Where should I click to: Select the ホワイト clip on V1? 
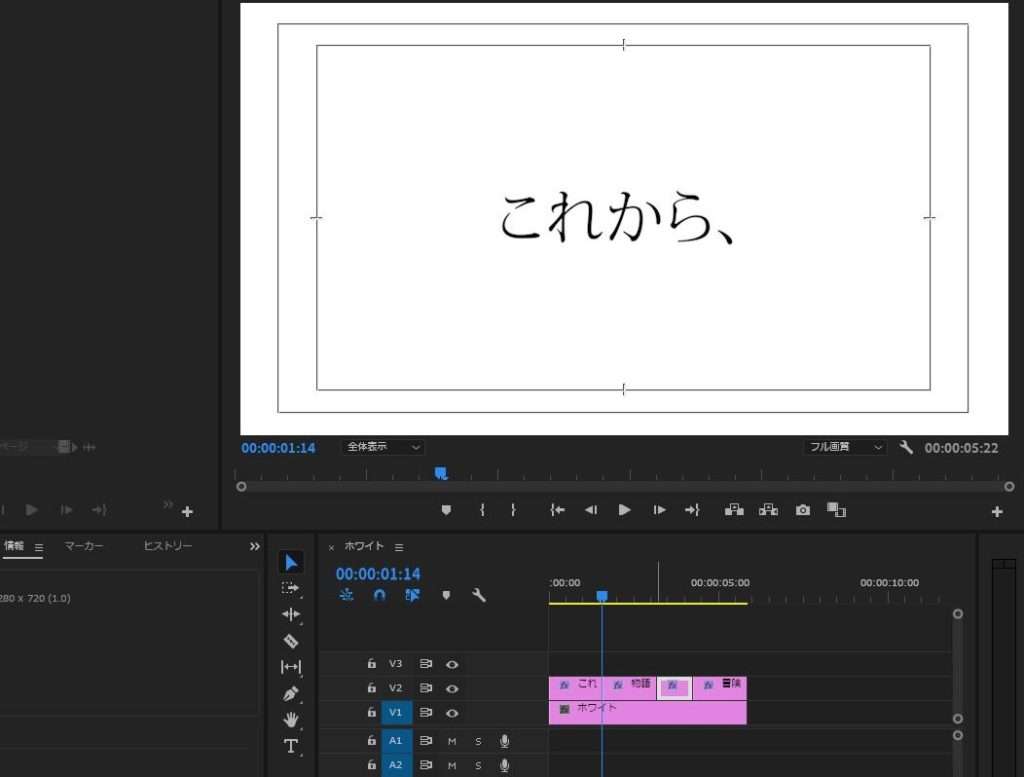660,711
